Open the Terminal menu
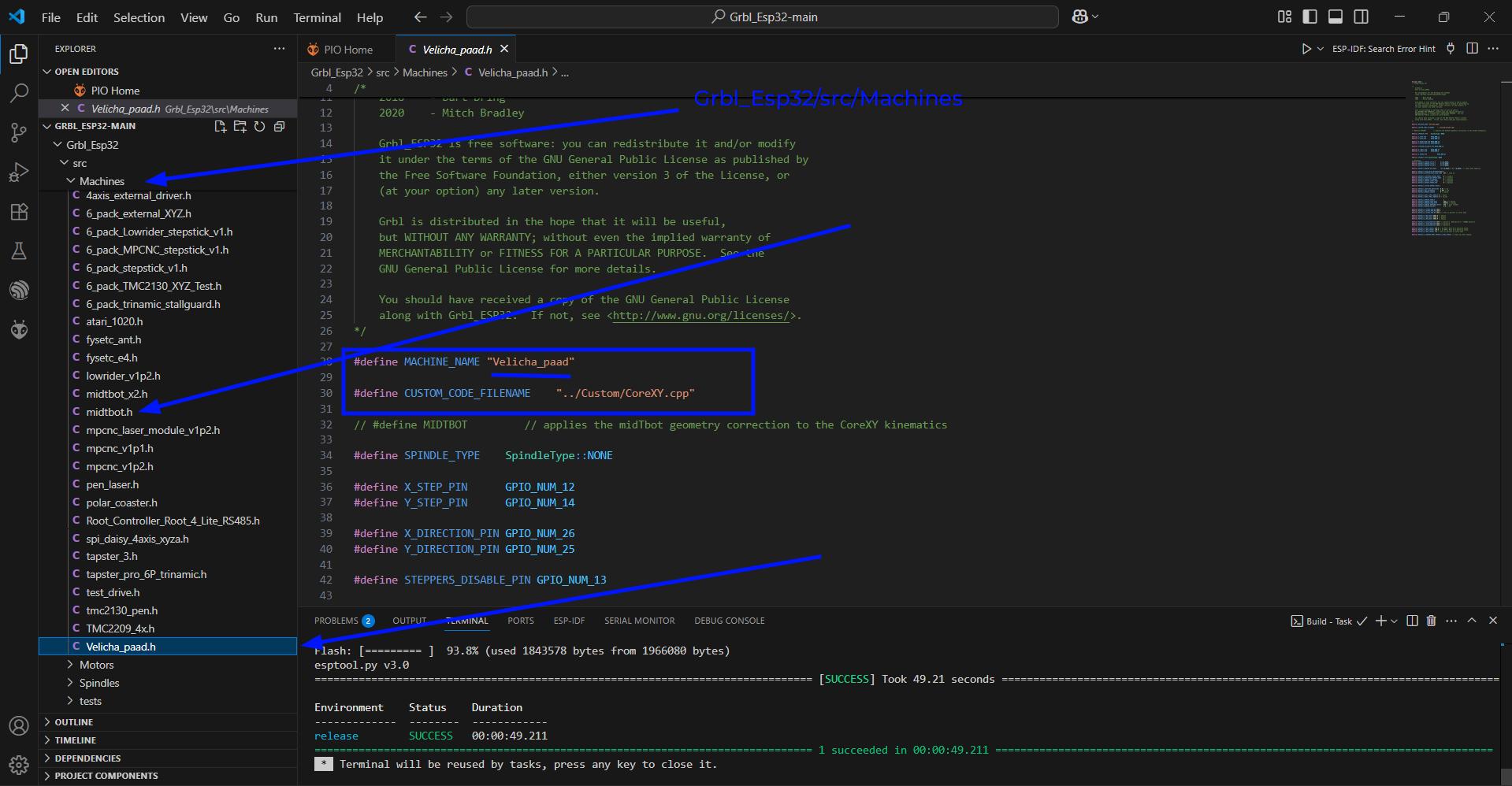Viewport: 1512px width, 786px height. coord(317,17)
